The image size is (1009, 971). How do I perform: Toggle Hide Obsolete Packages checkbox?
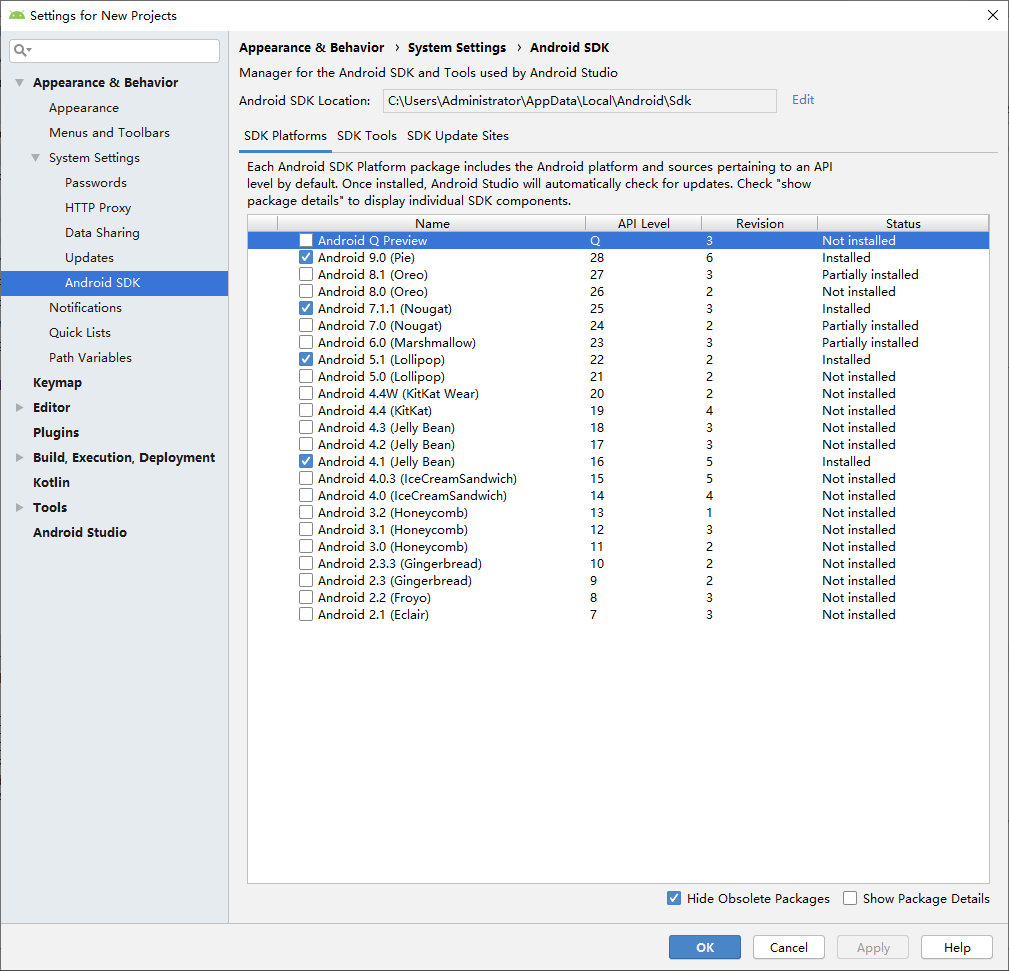[x=674, y=898]
